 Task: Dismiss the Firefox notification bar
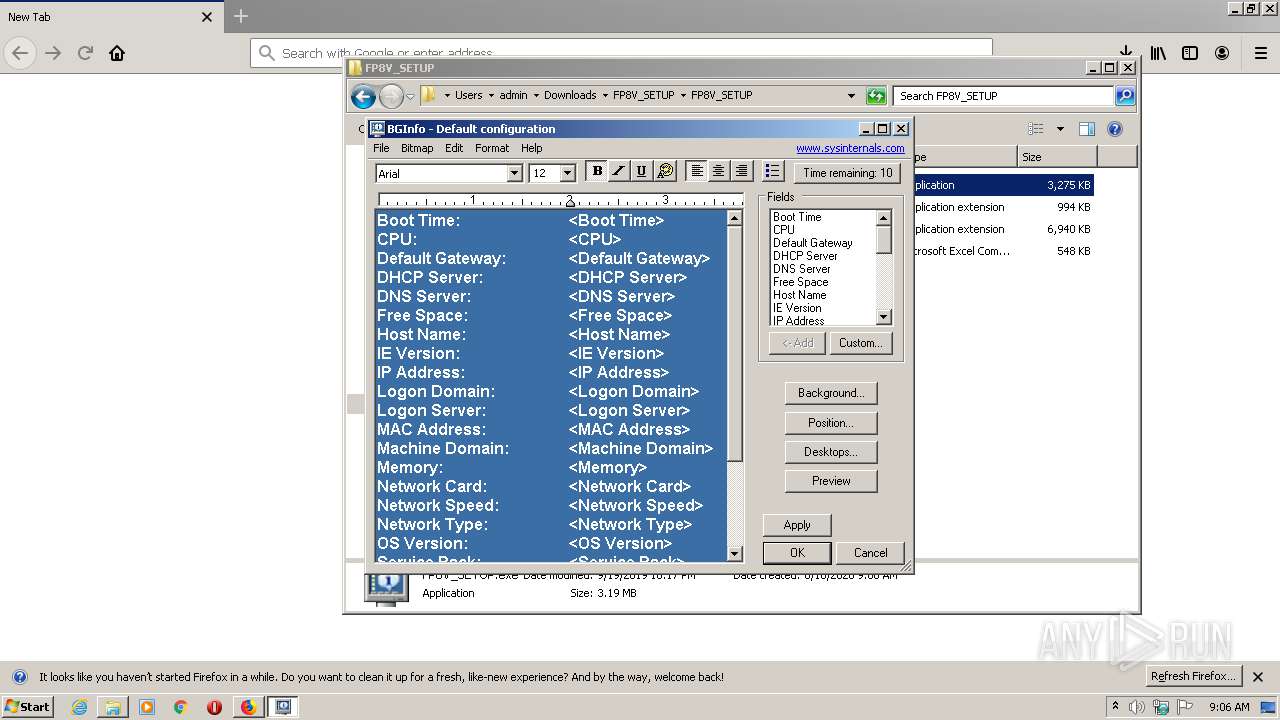[1258, 677]
